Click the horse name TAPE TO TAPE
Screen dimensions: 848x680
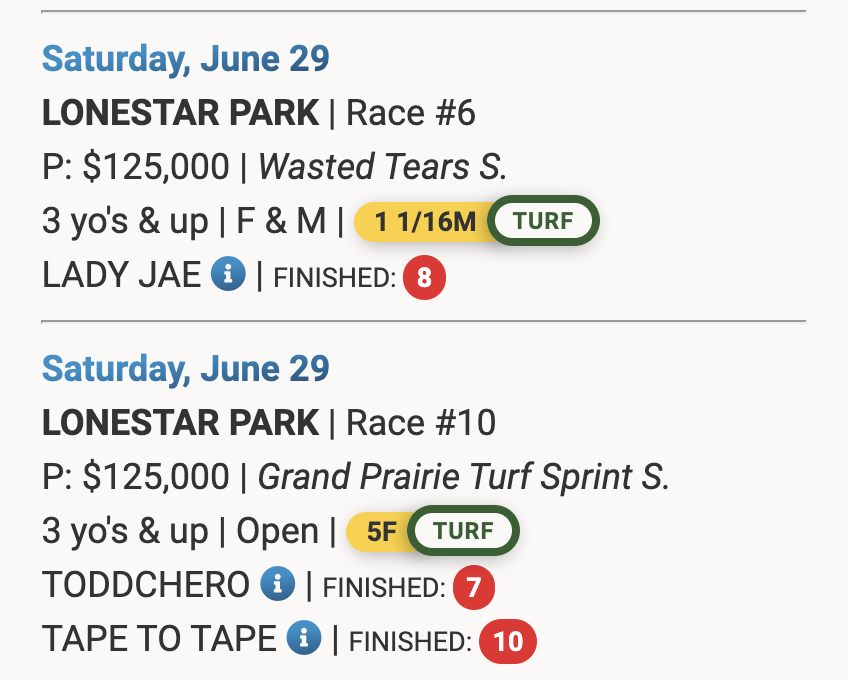[x=159, y=639]
